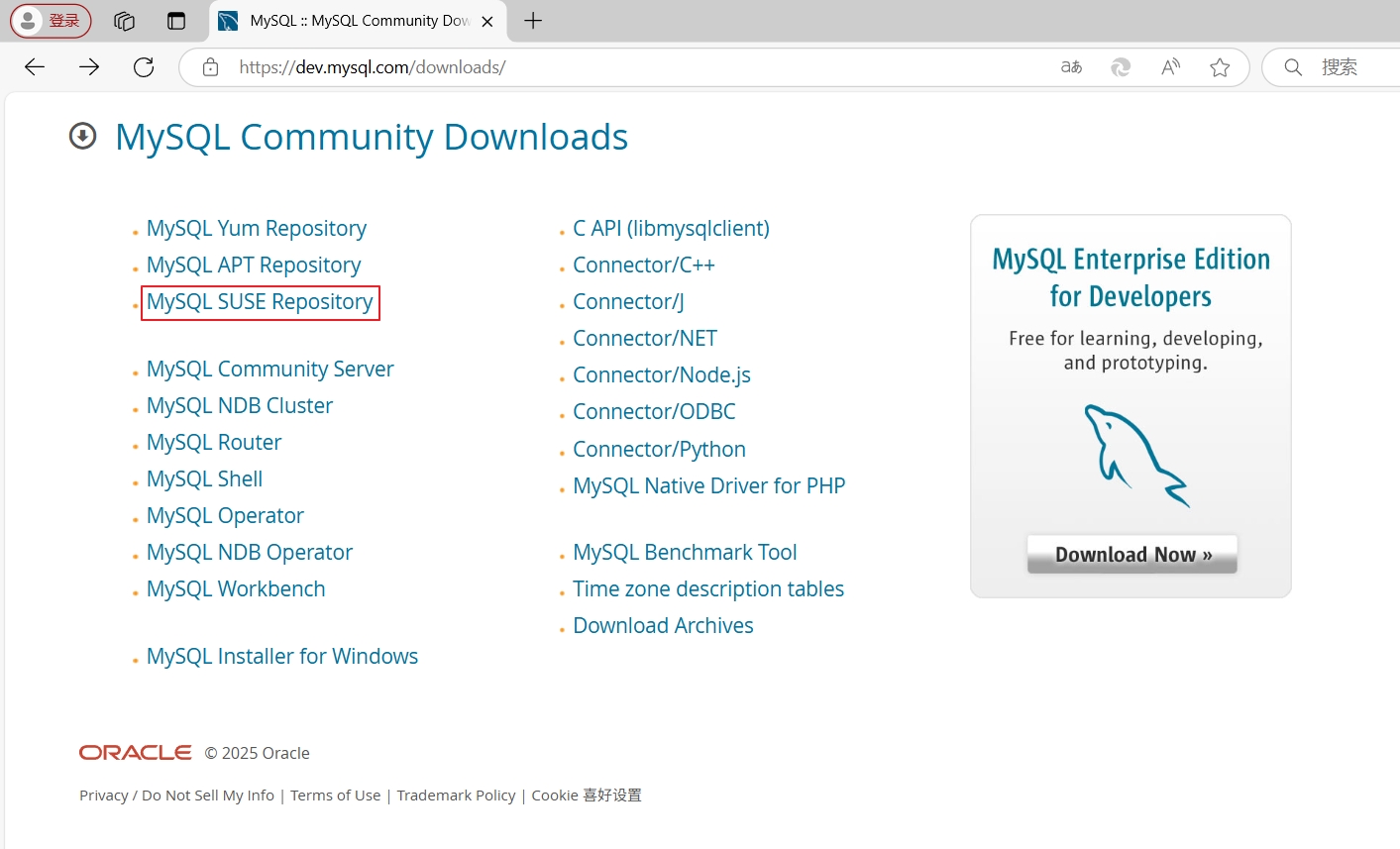The image size is (1400, 849).
Task: Open the workspaces icon
Action: [x=124, y=21]
